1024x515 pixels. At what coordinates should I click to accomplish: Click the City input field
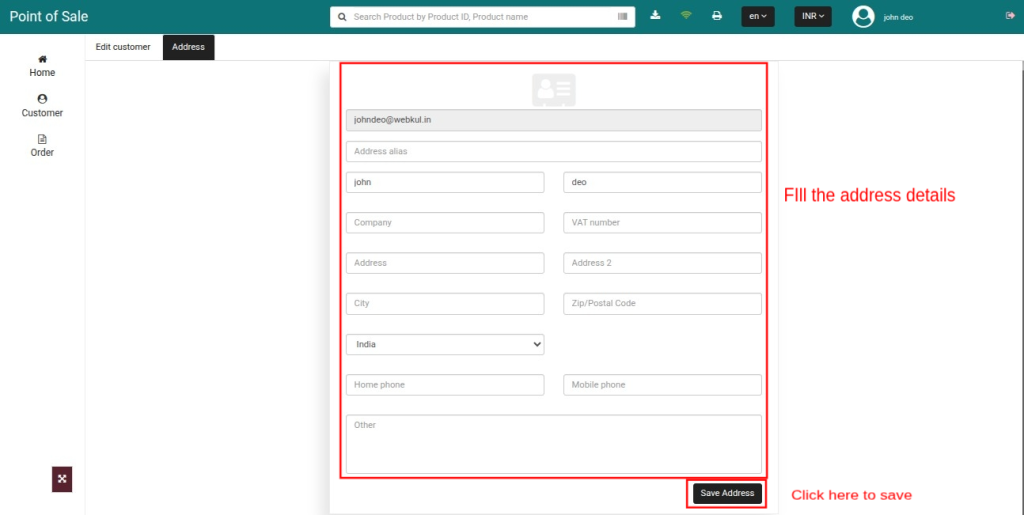(445, 304)
